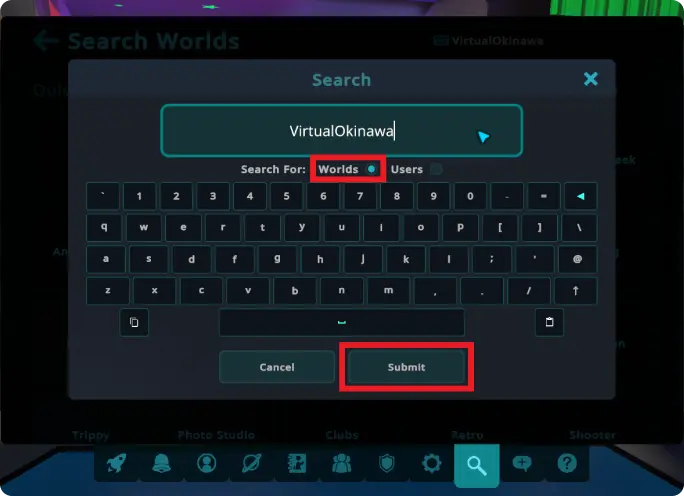The height and width of the screenshot is (496, 684).
Task: Click the search text field
Action: click(x=342, y=130)
